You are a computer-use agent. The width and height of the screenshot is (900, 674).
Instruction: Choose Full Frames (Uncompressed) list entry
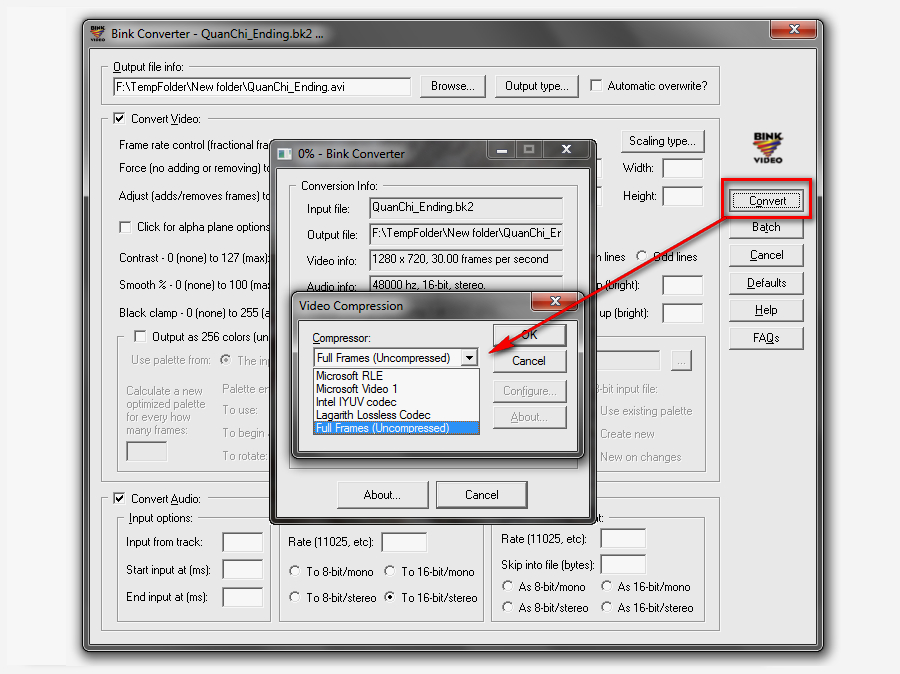point(396,428)
